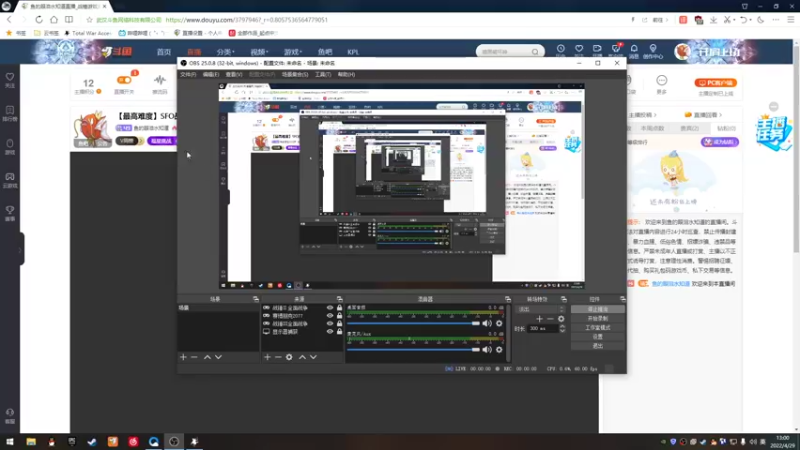Adjust the desktop audio volume slider
Screen dimensions: 800x450
(x=413, y=323)
